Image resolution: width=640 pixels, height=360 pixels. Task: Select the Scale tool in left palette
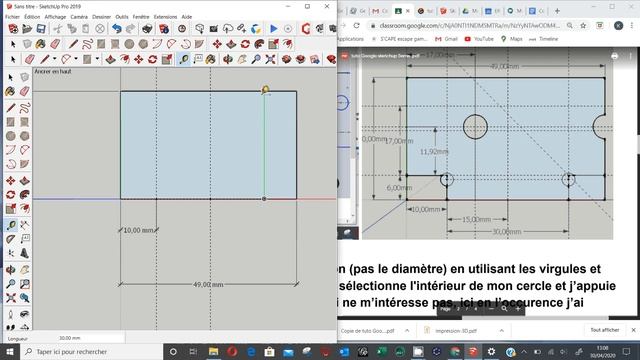(x=11, y=209)
